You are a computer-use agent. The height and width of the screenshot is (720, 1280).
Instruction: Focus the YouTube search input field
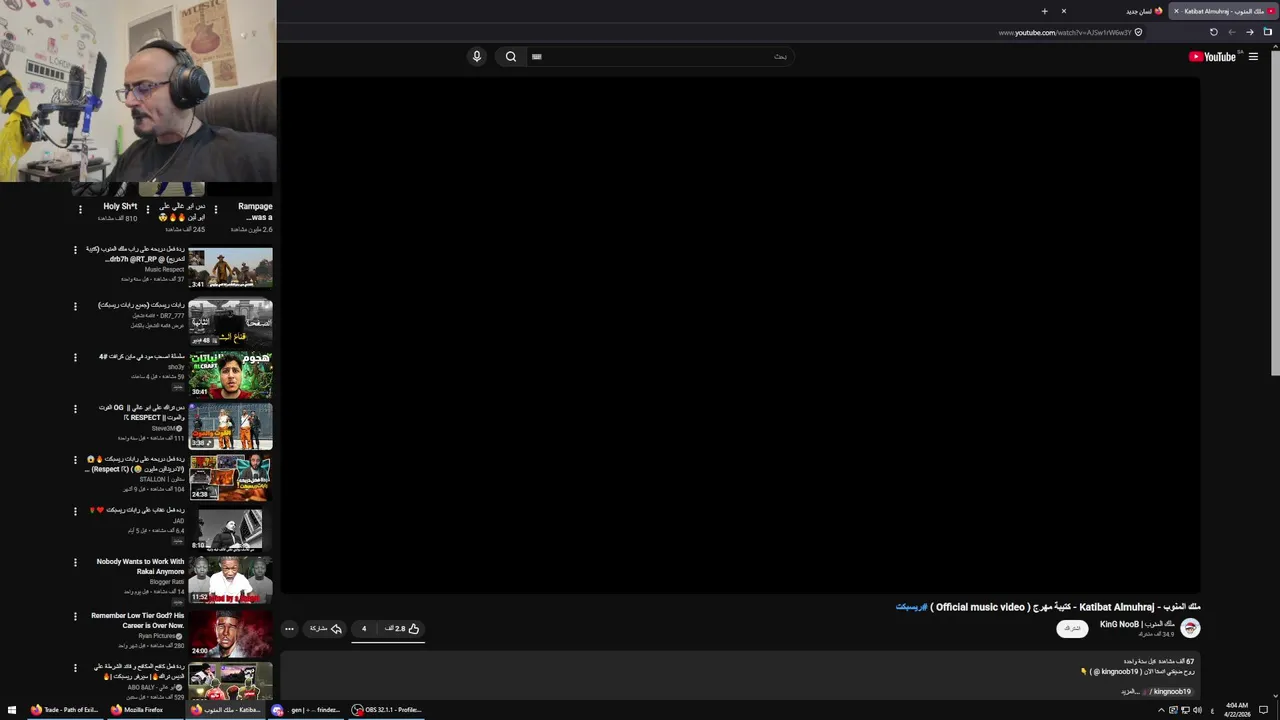(x=660, y=57)
